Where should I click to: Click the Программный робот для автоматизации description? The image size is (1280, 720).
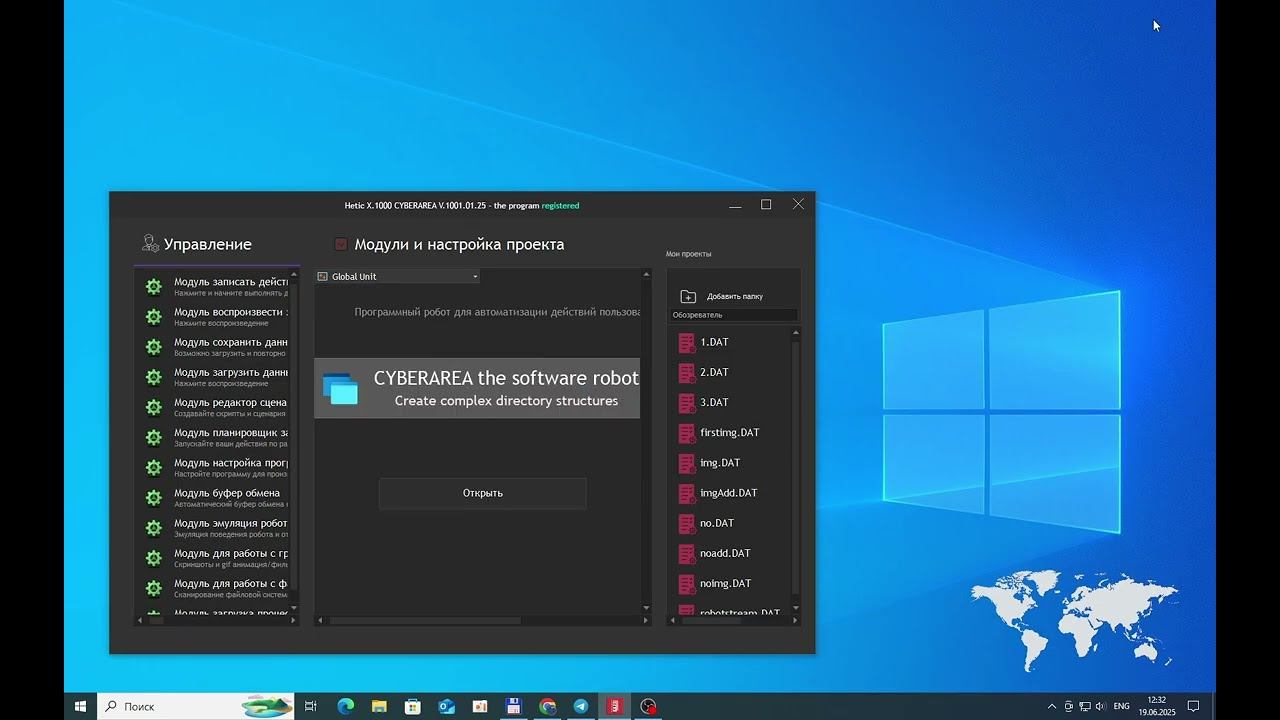[x=497, y=312]
